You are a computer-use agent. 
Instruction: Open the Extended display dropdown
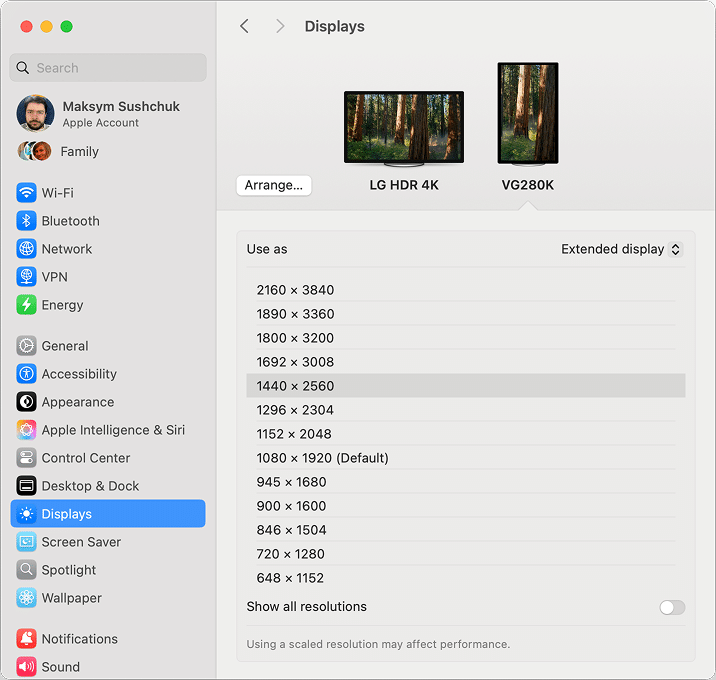(621, 249)
